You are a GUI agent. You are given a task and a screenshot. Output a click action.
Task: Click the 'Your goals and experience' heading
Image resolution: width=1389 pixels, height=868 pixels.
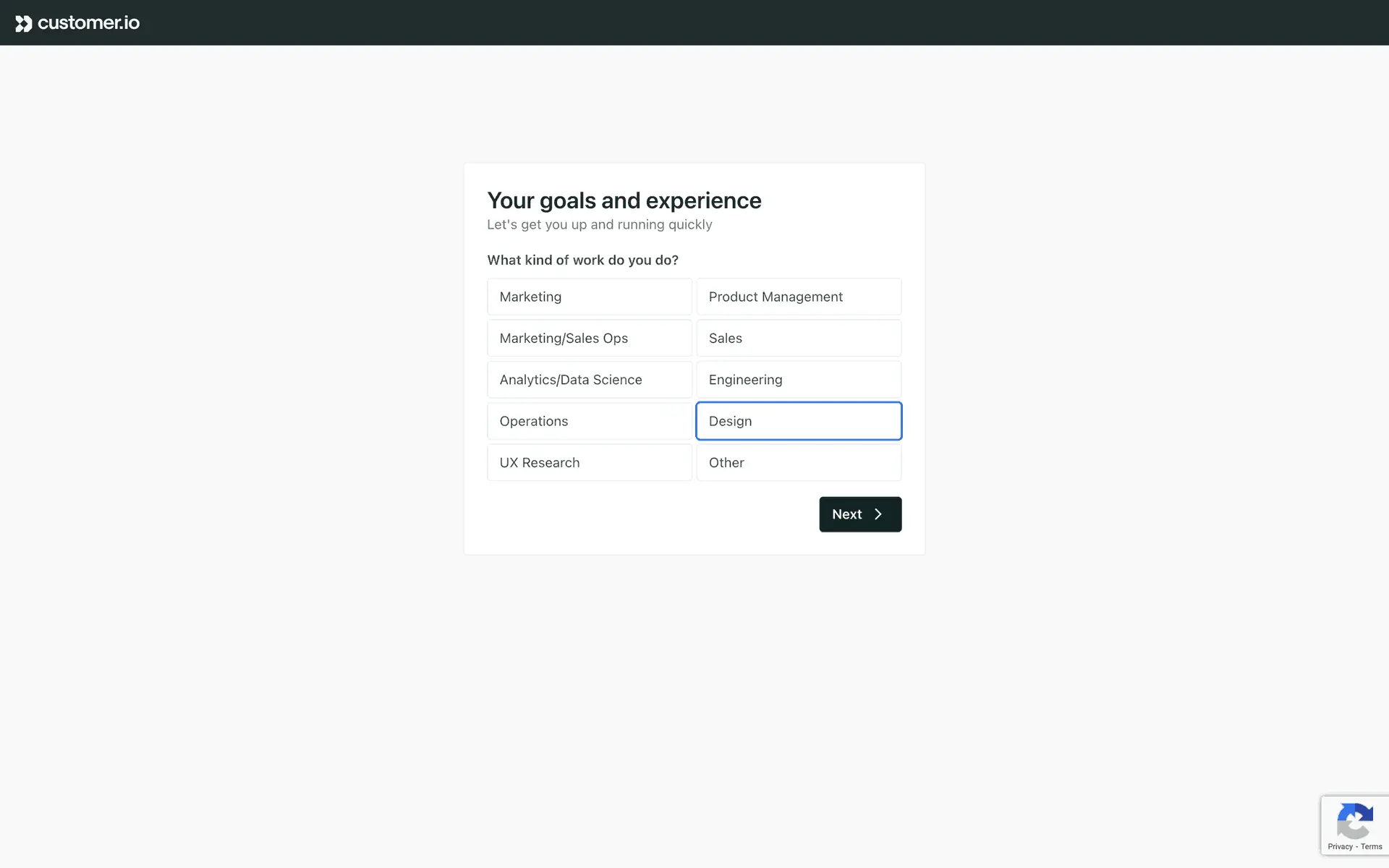tap(624, 200)
